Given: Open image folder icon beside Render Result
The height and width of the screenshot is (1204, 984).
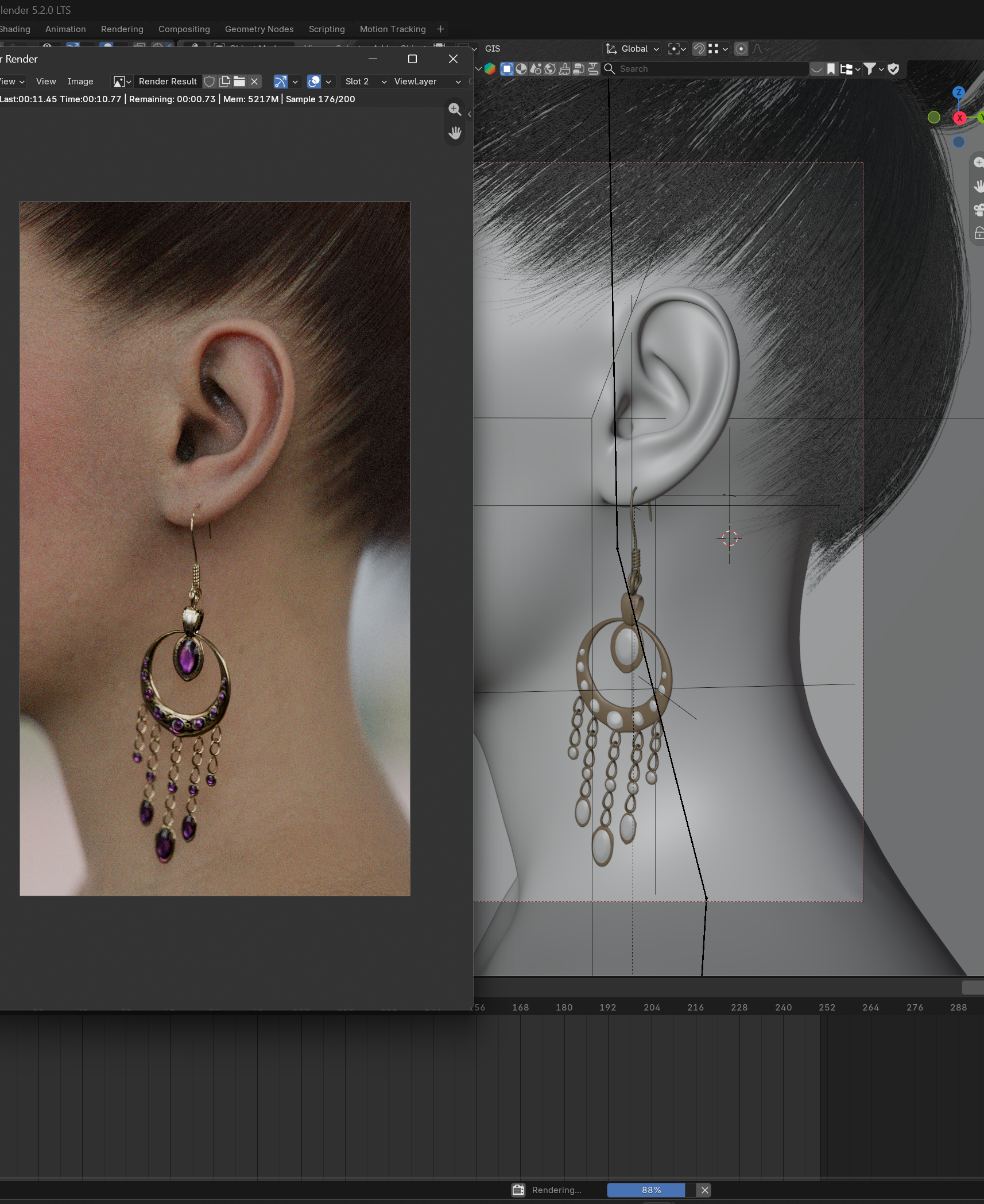Looking at the screenshot, I should [239, 82].
